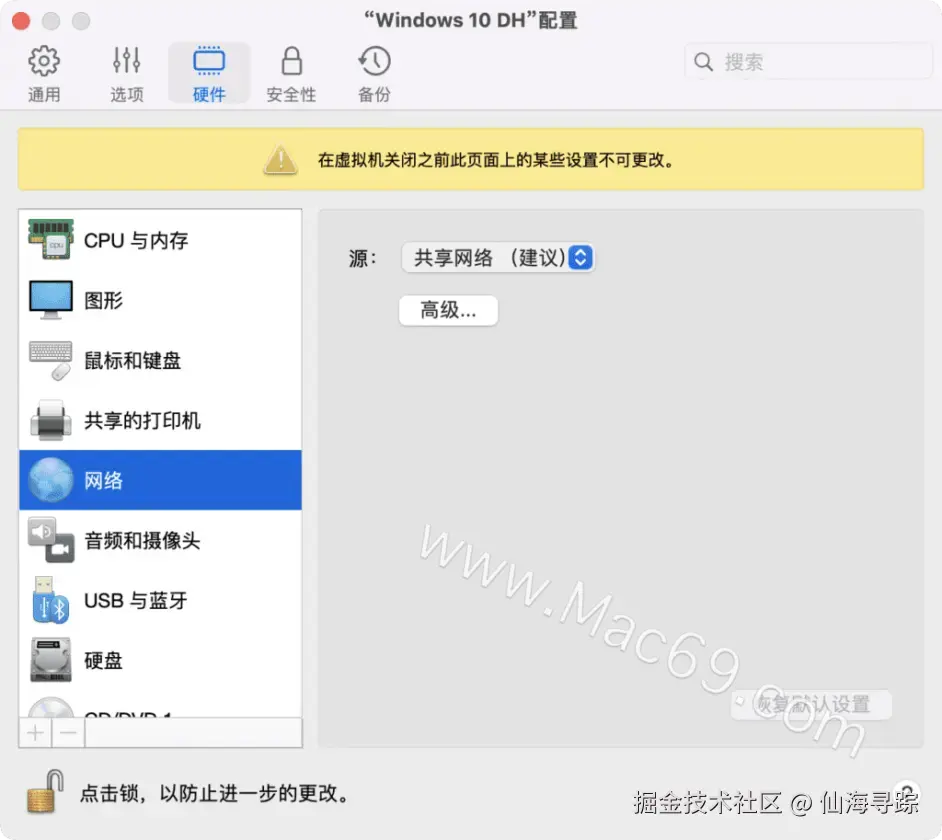Switch to the 选项 options tab

127,74
